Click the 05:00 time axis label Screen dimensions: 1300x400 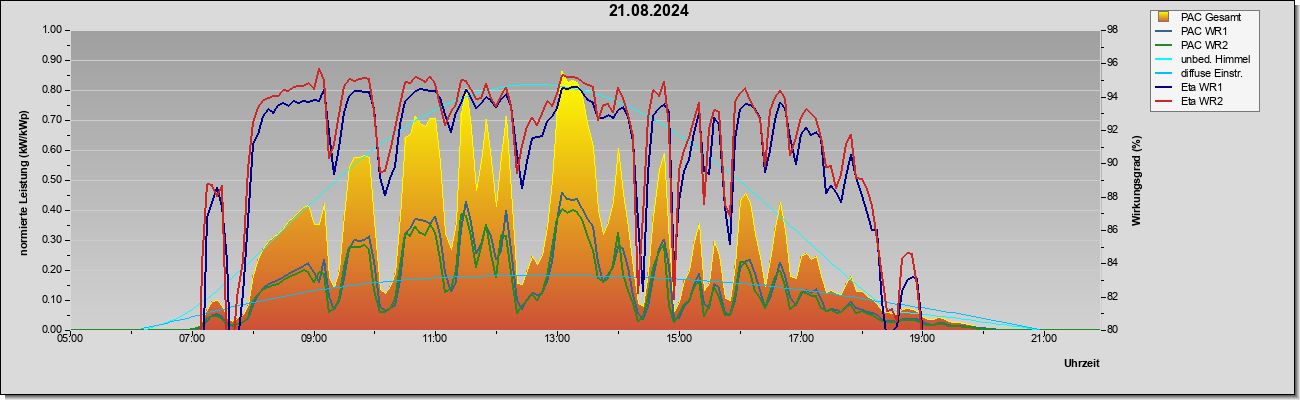pos(70,339)
